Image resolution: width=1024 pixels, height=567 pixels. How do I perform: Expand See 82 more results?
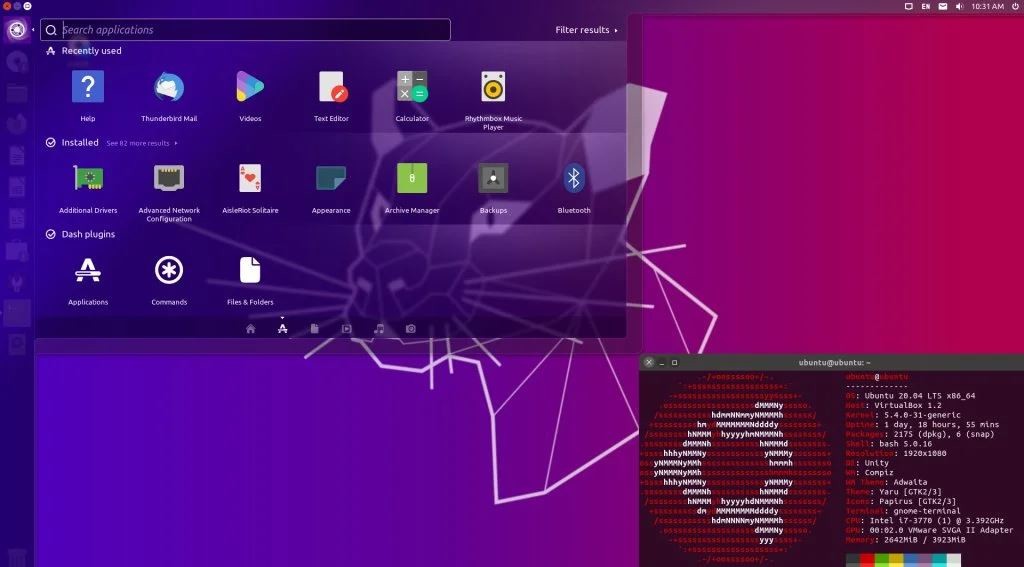tap(142, 143)
